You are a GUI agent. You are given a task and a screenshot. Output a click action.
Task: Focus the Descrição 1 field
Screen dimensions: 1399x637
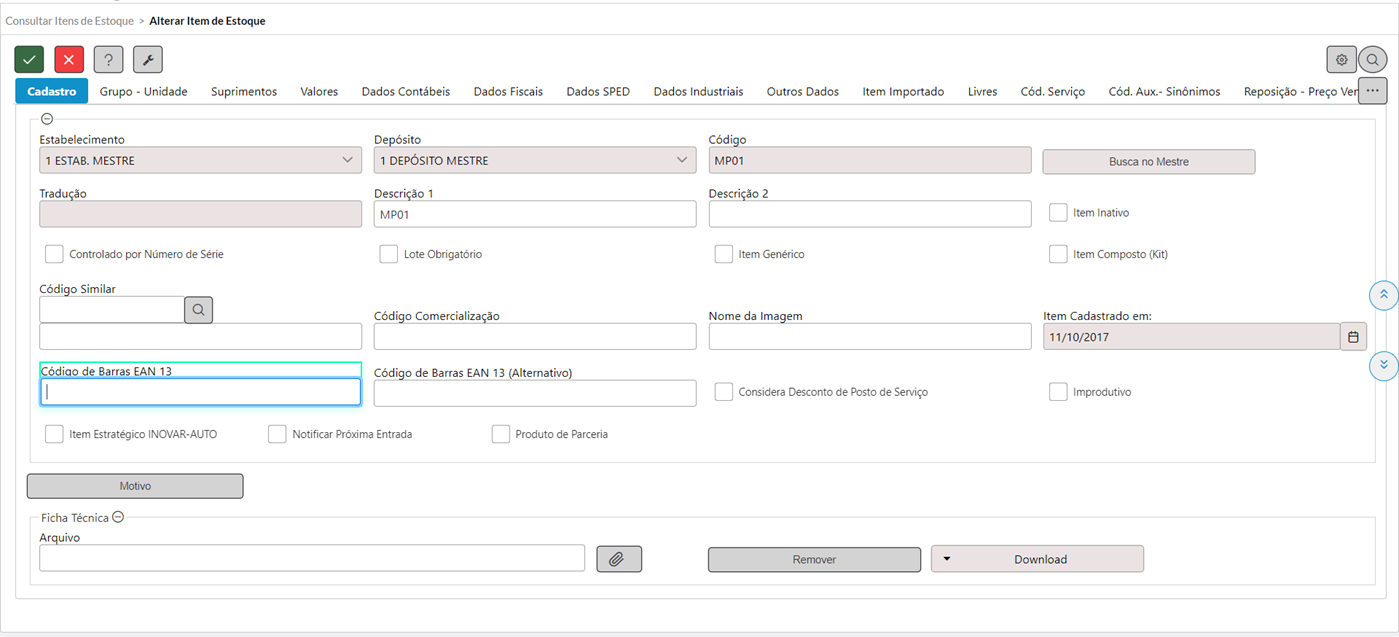pyautogui.click(x=535, y=214)
